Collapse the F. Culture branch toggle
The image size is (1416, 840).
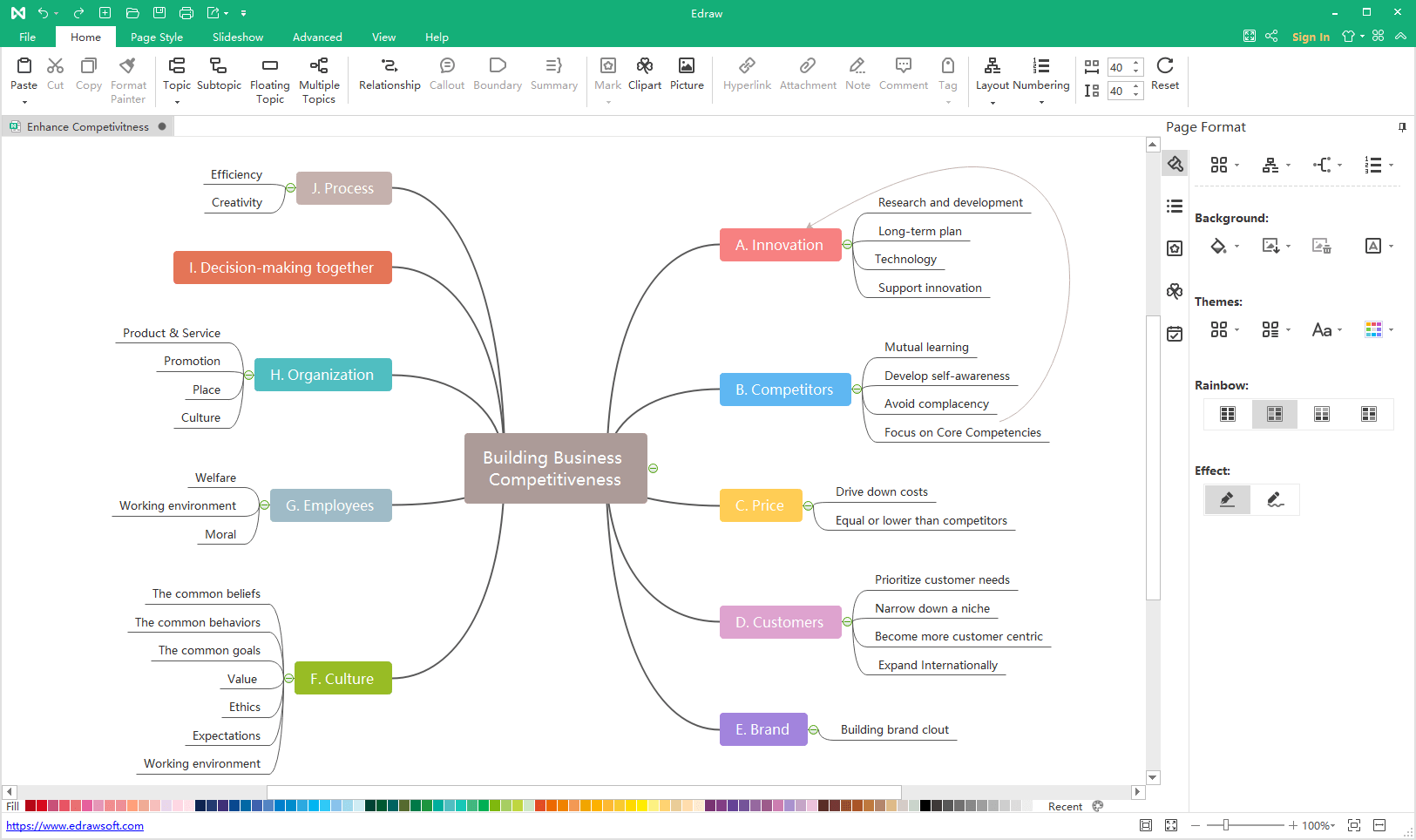[289, 679]
